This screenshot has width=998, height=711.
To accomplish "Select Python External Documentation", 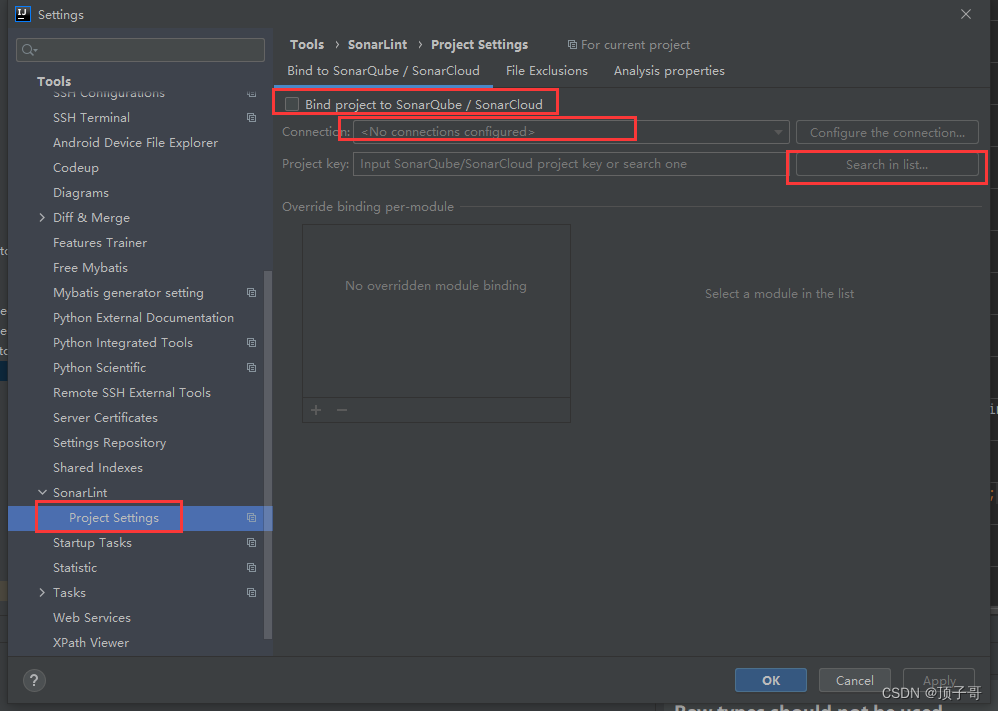I will pos(143,318).
